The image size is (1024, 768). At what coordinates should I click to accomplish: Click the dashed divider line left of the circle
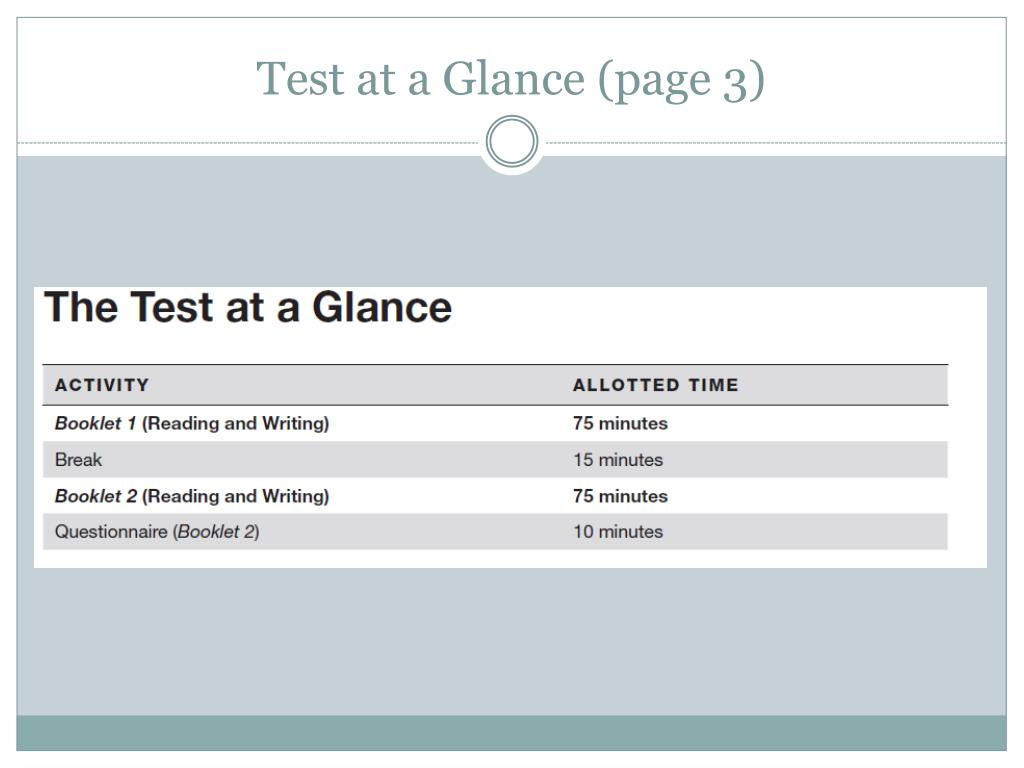pos(248,142)
